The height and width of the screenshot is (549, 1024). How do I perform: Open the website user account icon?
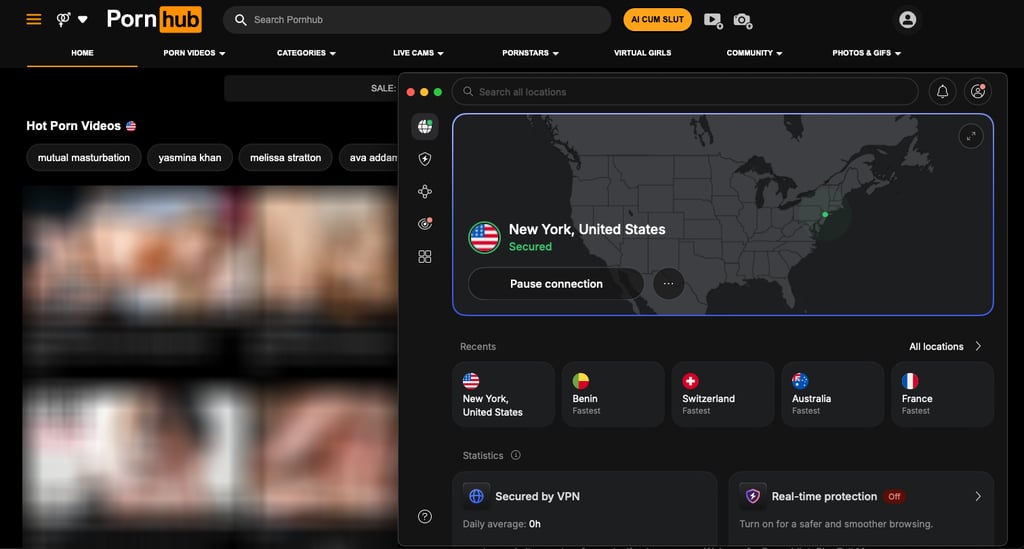907,20
